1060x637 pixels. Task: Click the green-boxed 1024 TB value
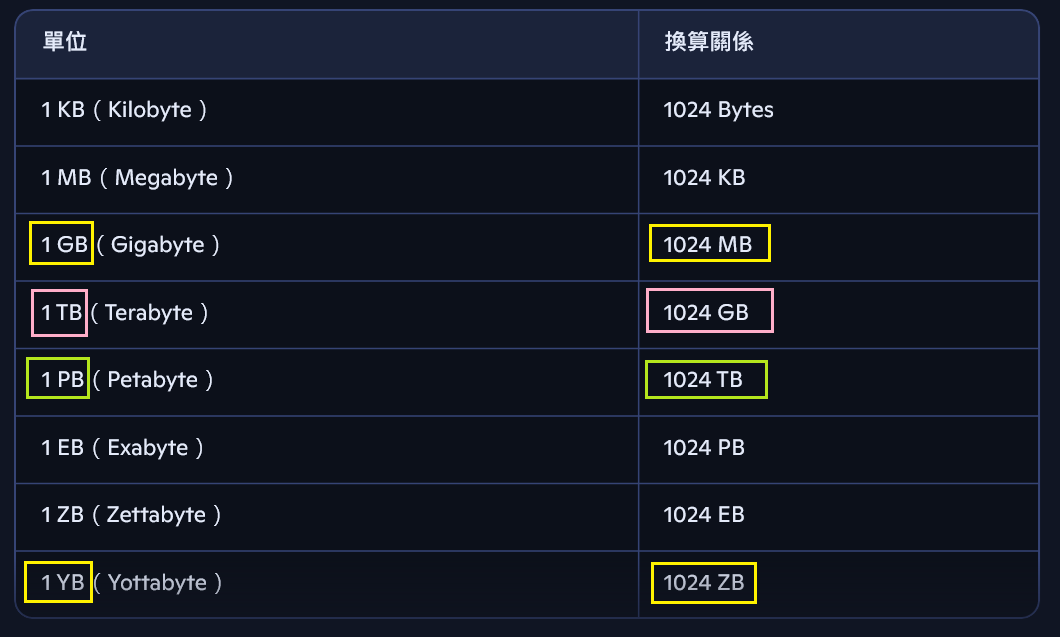[x=706, y=379]
